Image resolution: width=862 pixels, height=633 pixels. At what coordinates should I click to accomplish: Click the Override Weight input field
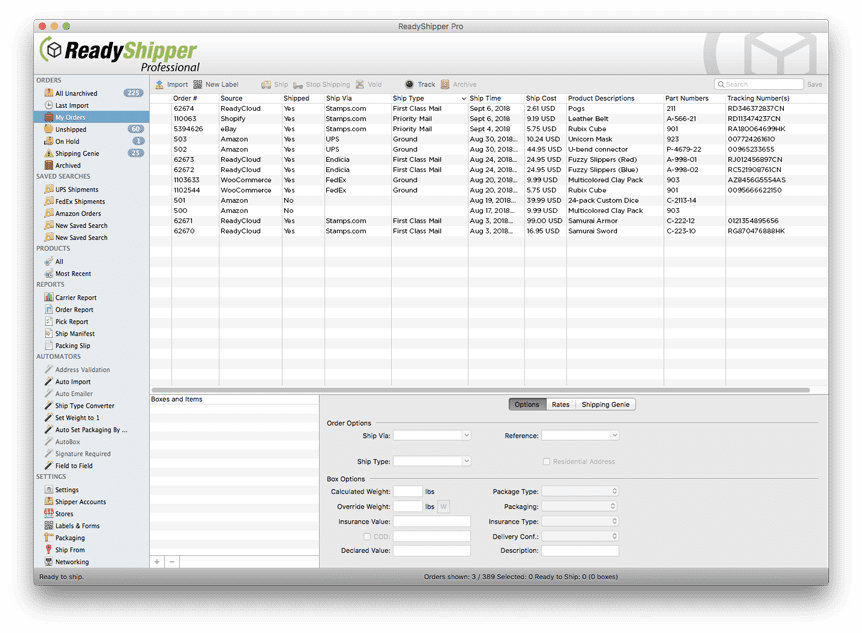tap(407, 507)
